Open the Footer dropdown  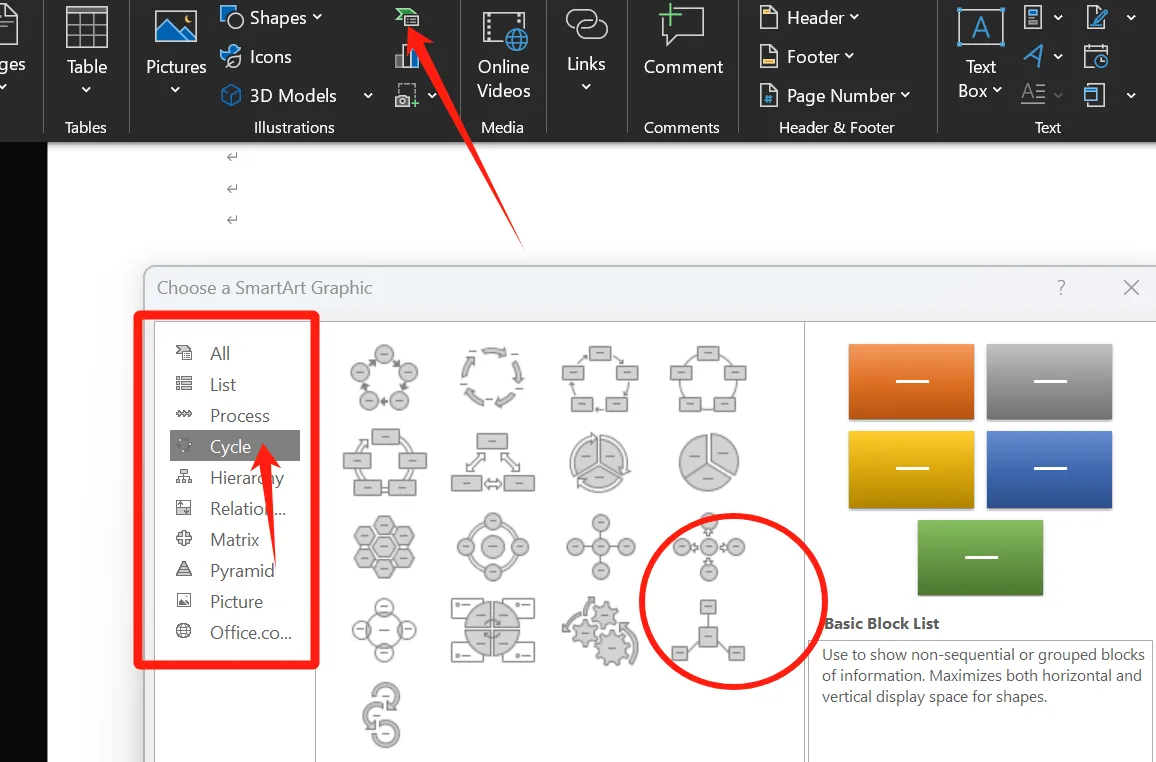pyautogui.click(x=808, y=57)
